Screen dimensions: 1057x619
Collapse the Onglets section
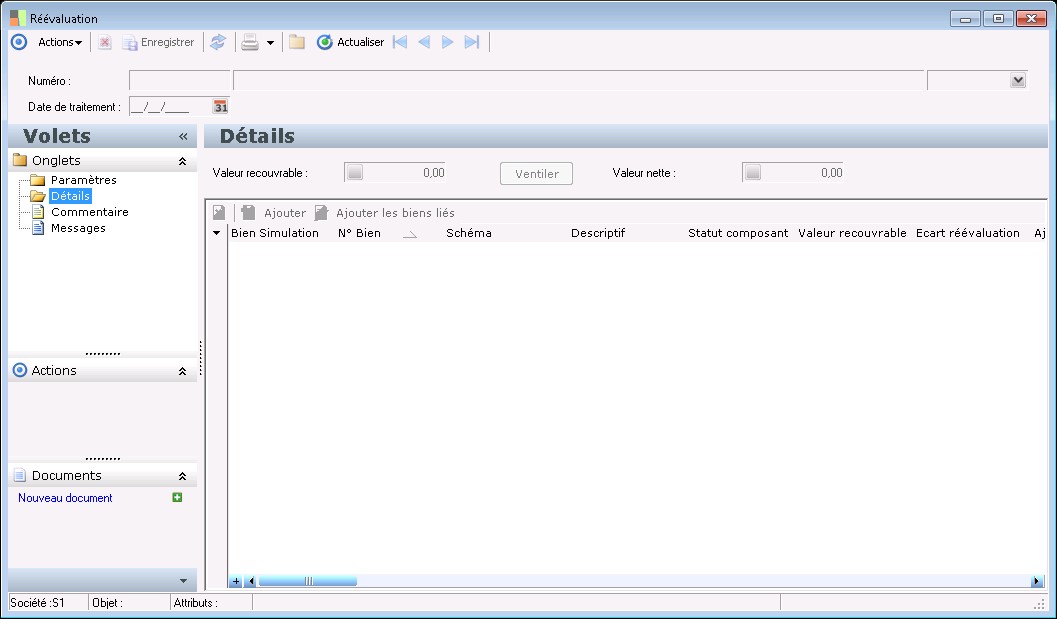(x=182, y=160)
